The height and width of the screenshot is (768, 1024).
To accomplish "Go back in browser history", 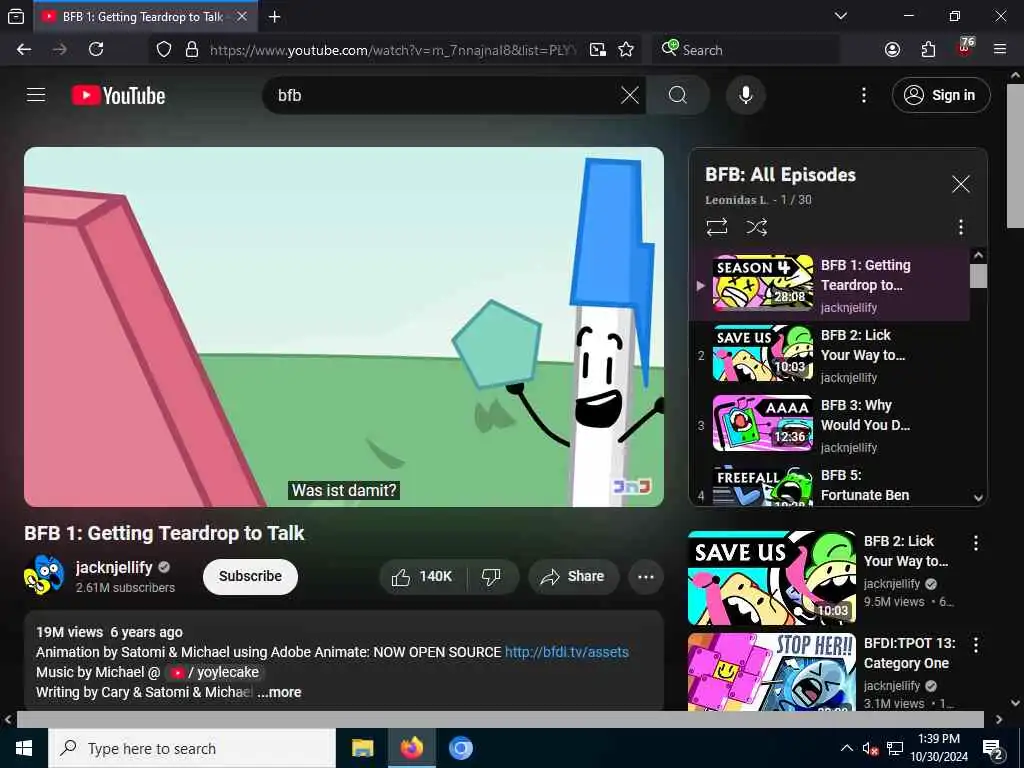I will tap(24, 50).
